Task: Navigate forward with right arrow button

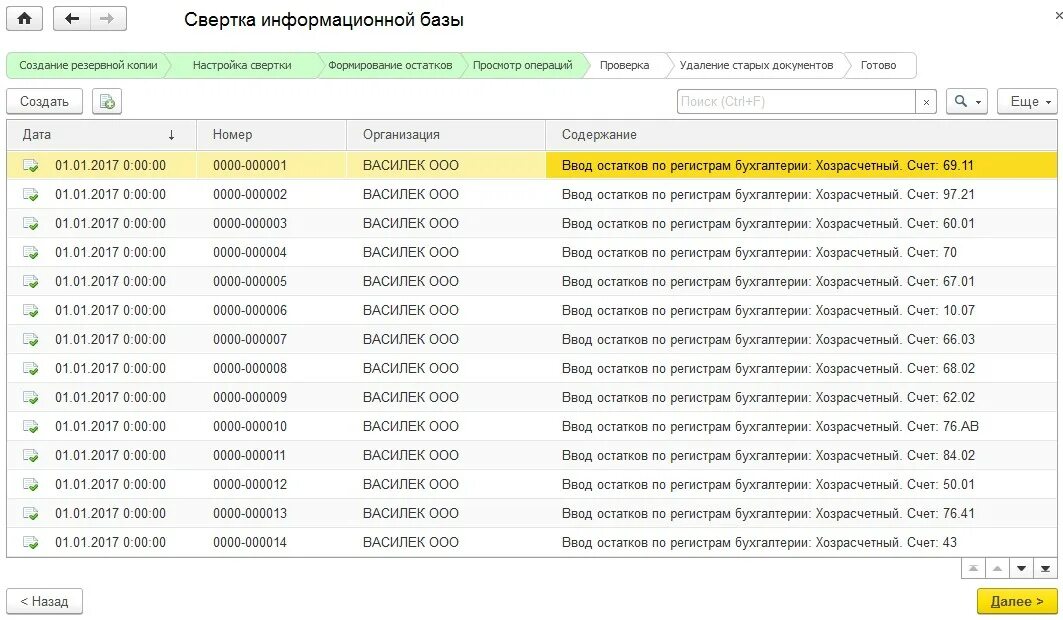Action: [107, 19]
